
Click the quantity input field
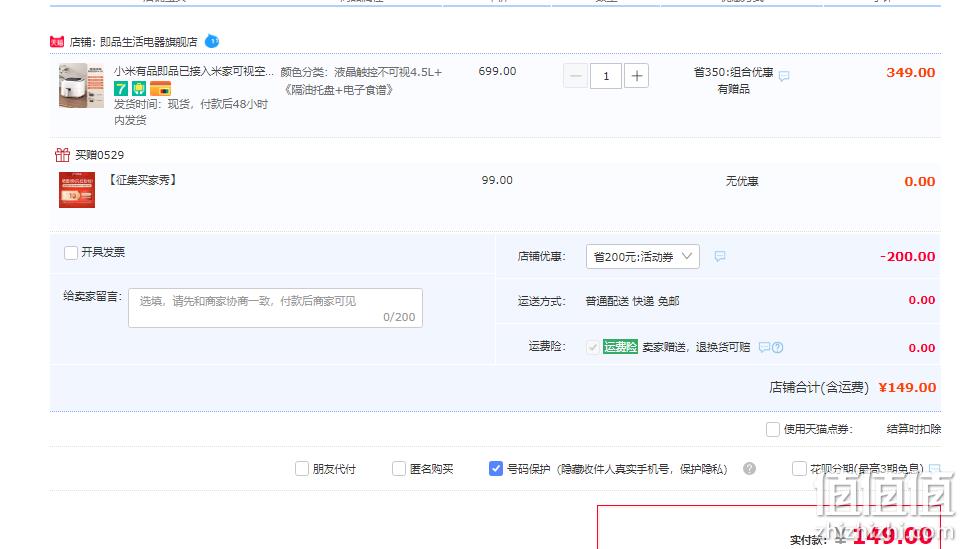[x=606, y=76]
